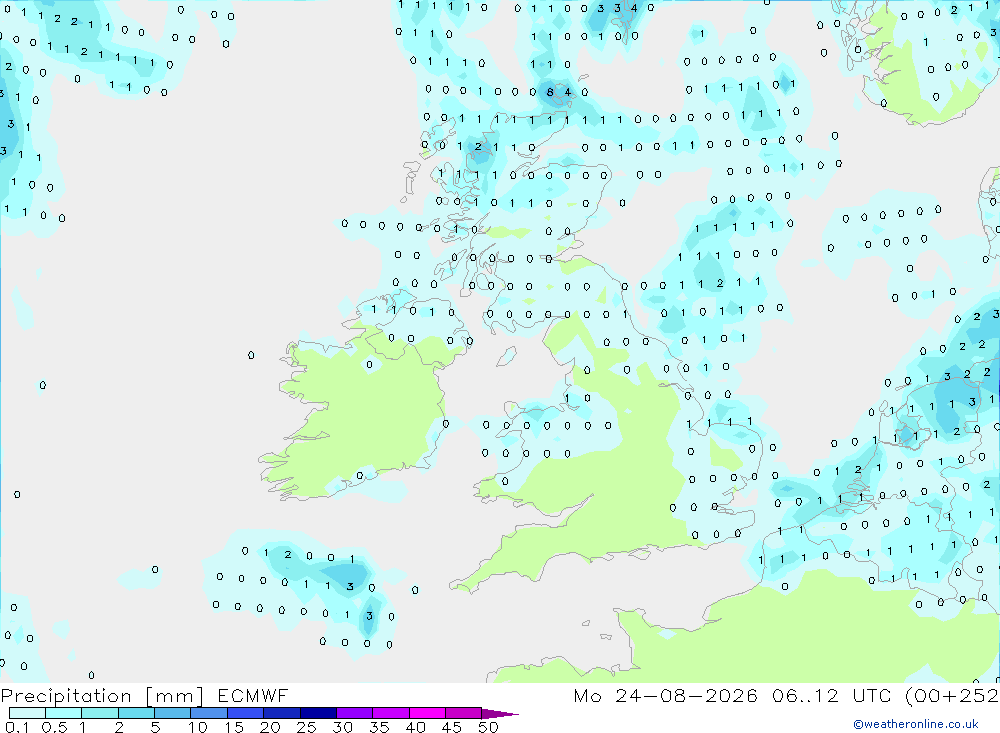This screenshot has height=733, width=1000.
Task: Click the '06..12 UTC' time range text
Action: tap(830, 695)
